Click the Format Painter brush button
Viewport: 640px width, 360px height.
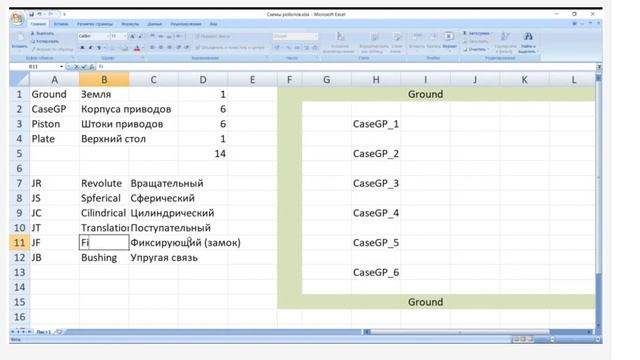(52, 49)
